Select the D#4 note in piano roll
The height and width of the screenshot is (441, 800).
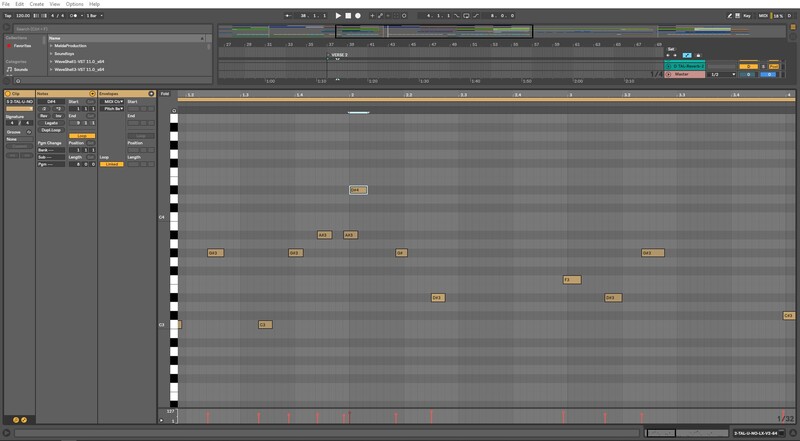[358, 190]
